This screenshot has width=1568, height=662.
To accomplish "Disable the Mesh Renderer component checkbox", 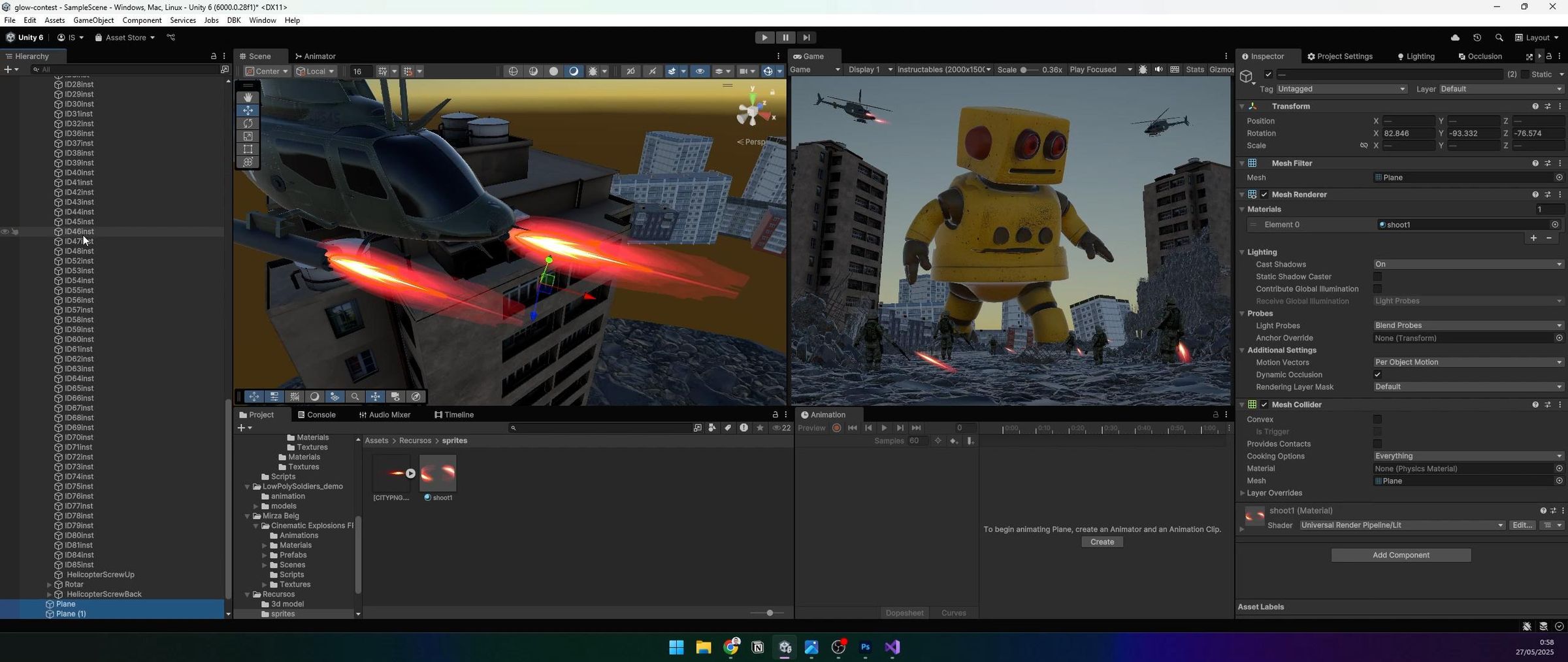I will click(x=1265, y=194).
